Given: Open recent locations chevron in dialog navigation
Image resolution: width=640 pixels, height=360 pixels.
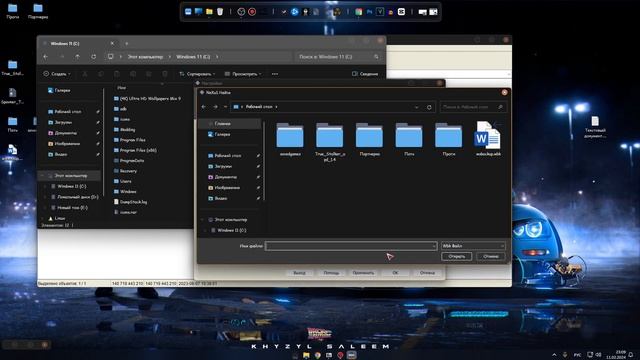Looking at the screenshot, I should tap(225, 107).
